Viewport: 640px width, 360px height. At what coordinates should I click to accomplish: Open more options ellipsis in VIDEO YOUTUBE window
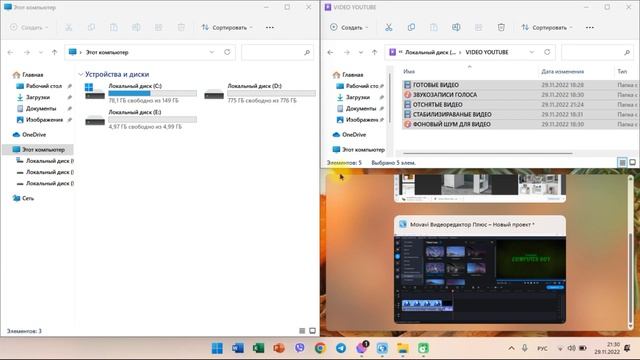590,27
